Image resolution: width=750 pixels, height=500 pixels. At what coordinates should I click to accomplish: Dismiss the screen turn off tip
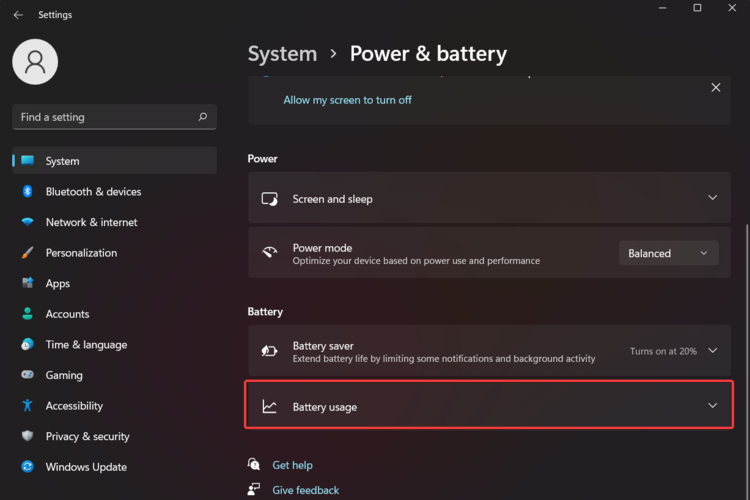[715, 88]
